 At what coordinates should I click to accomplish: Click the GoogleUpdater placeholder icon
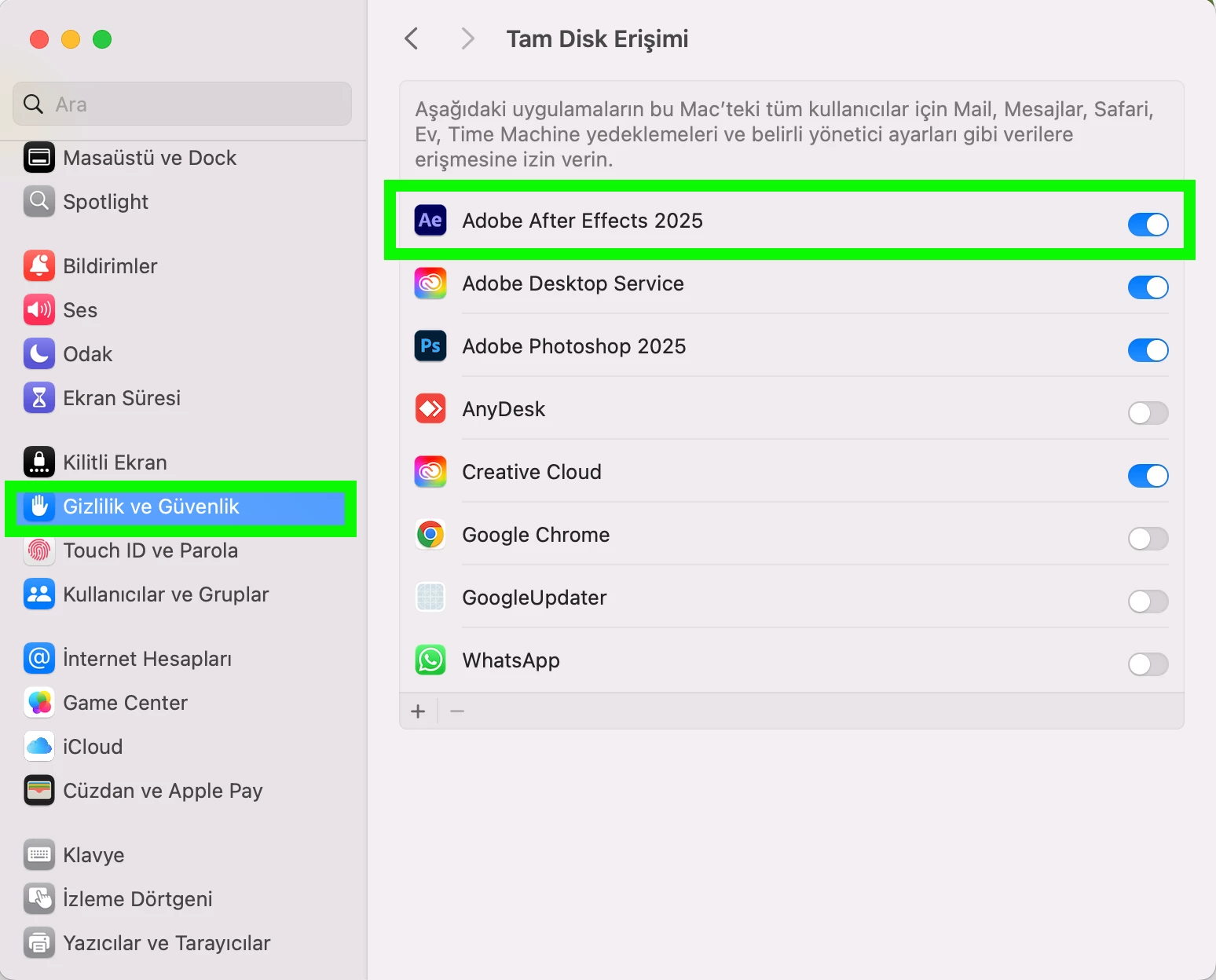click(x=430, y=598)
